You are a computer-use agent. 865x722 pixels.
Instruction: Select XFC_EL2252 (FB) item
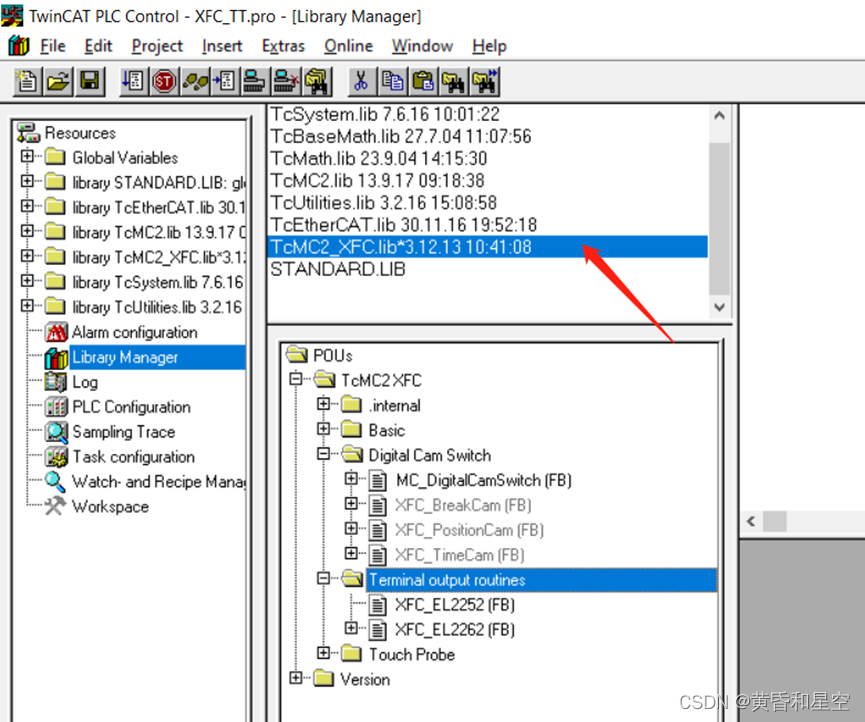click(455, 605)
